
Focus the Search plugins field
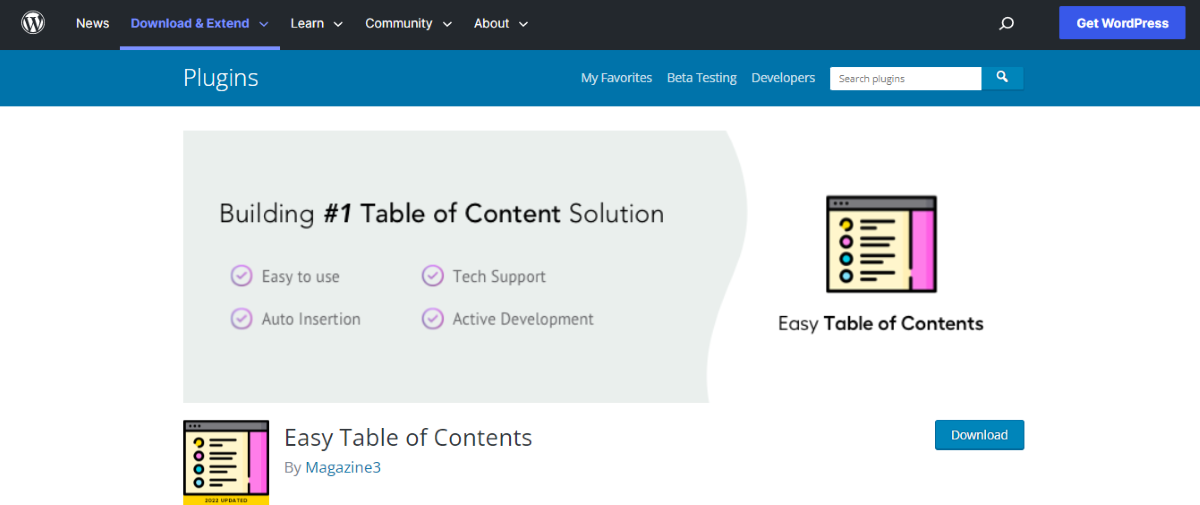(x=906, y=78)
